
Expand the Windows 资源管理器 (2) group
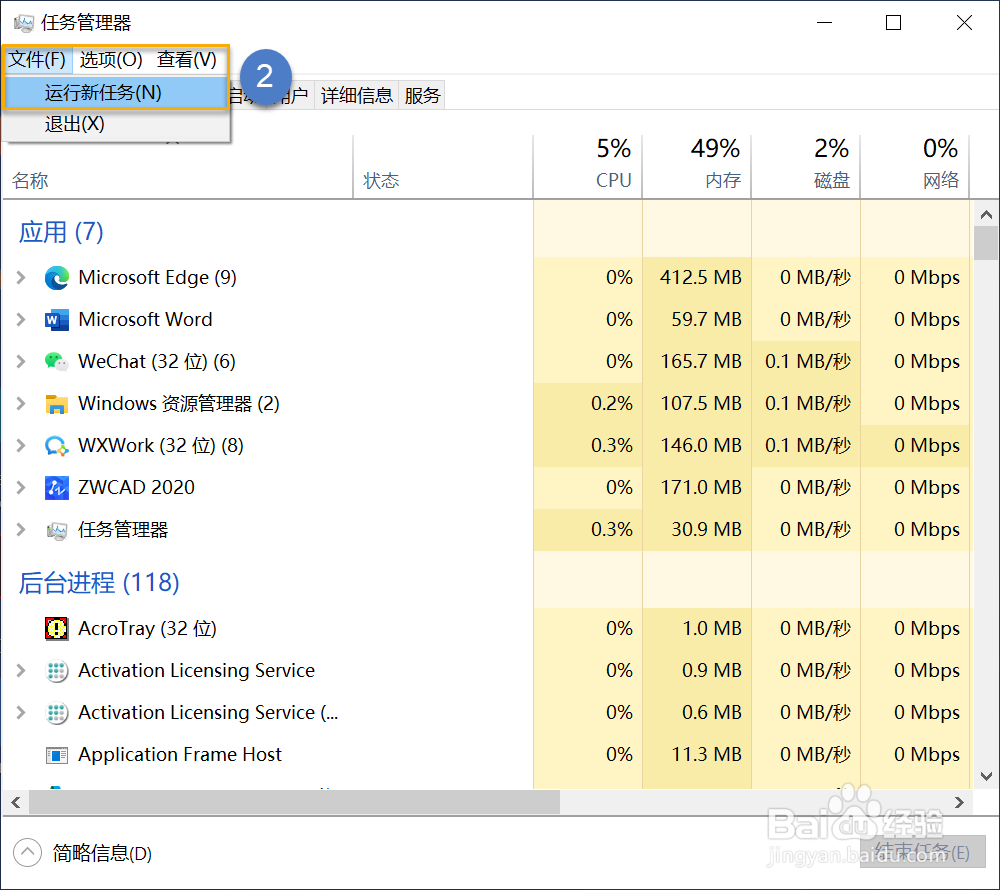tap(20, 404)
